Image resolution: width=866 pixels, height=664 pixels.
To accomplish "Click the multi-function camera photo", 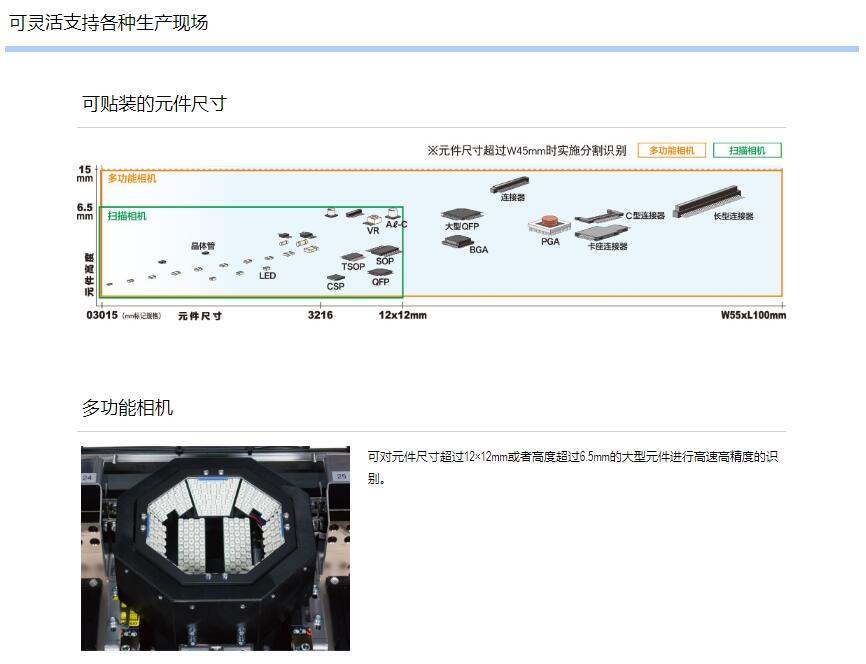I will point(215,549).
